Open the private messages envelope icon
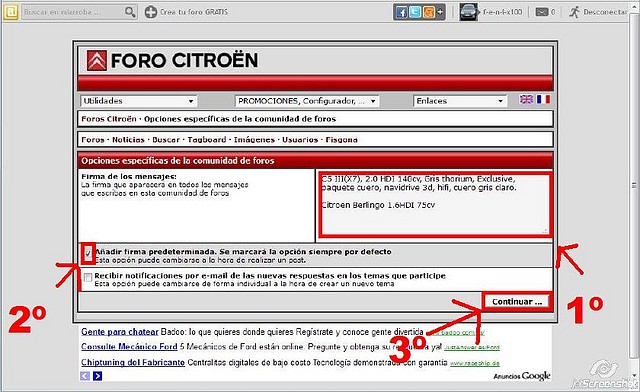The height and width of the screenshot is (392, 640). [x=542, y=12]
